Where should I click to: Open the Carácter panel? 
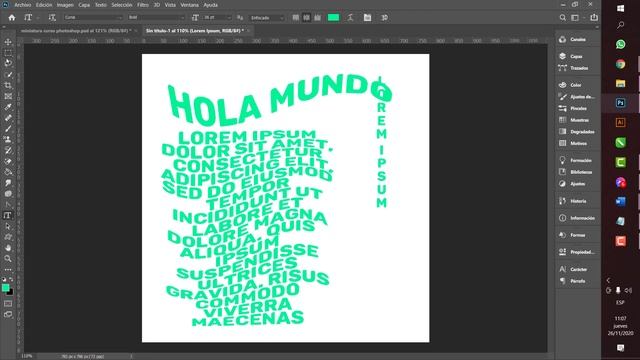(x=573, y=269)
